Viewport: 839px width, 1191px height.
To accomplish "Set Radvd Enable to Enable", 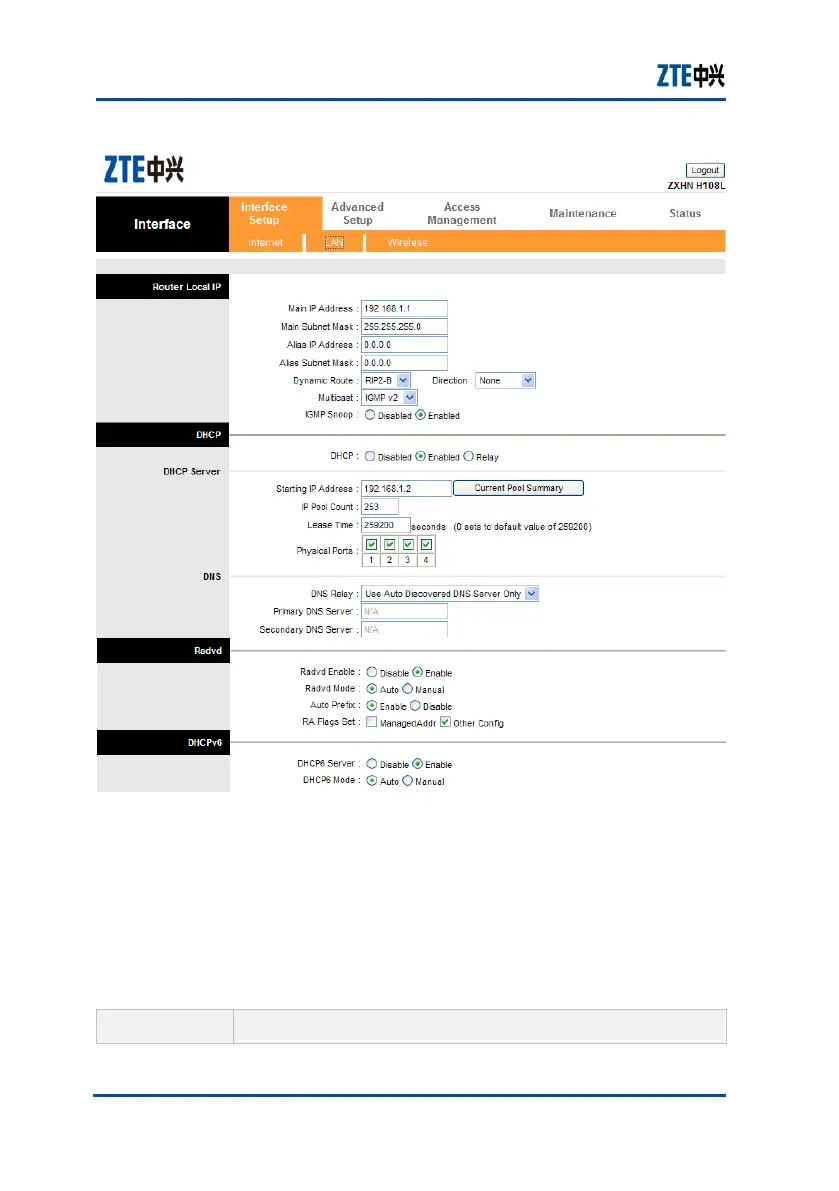I will point(417,672).
